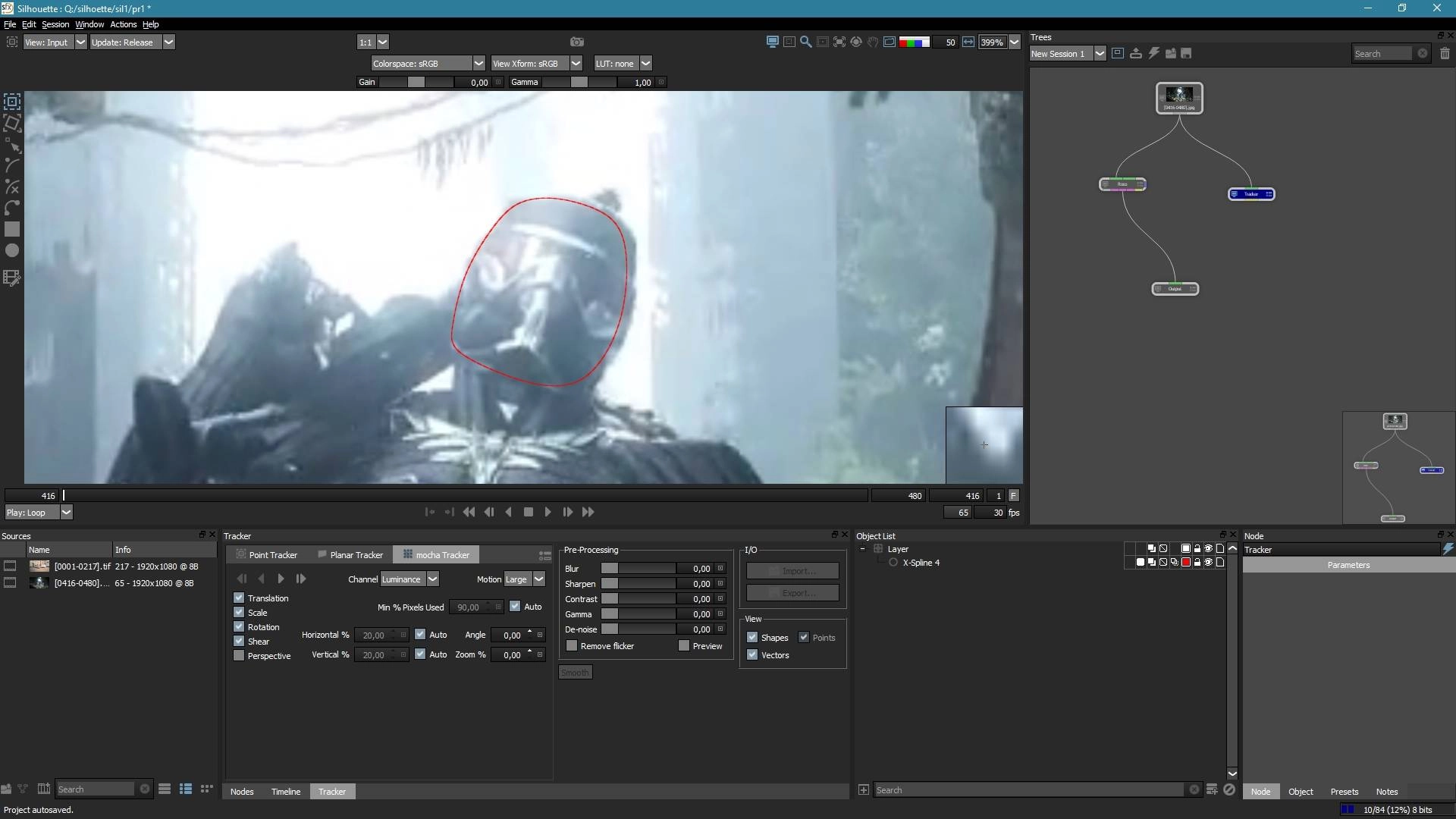Click the hand pan tool in viewer toolbar

873,42
